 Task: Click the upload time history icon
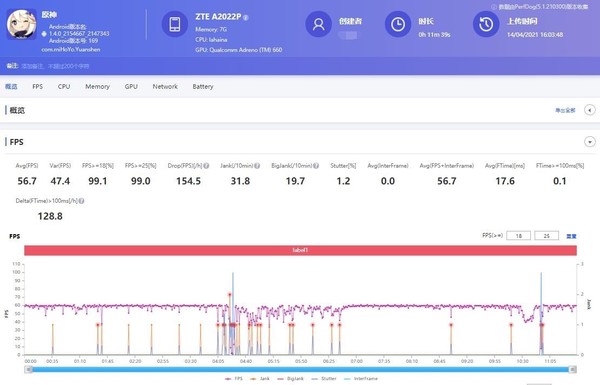coord(486,24)
